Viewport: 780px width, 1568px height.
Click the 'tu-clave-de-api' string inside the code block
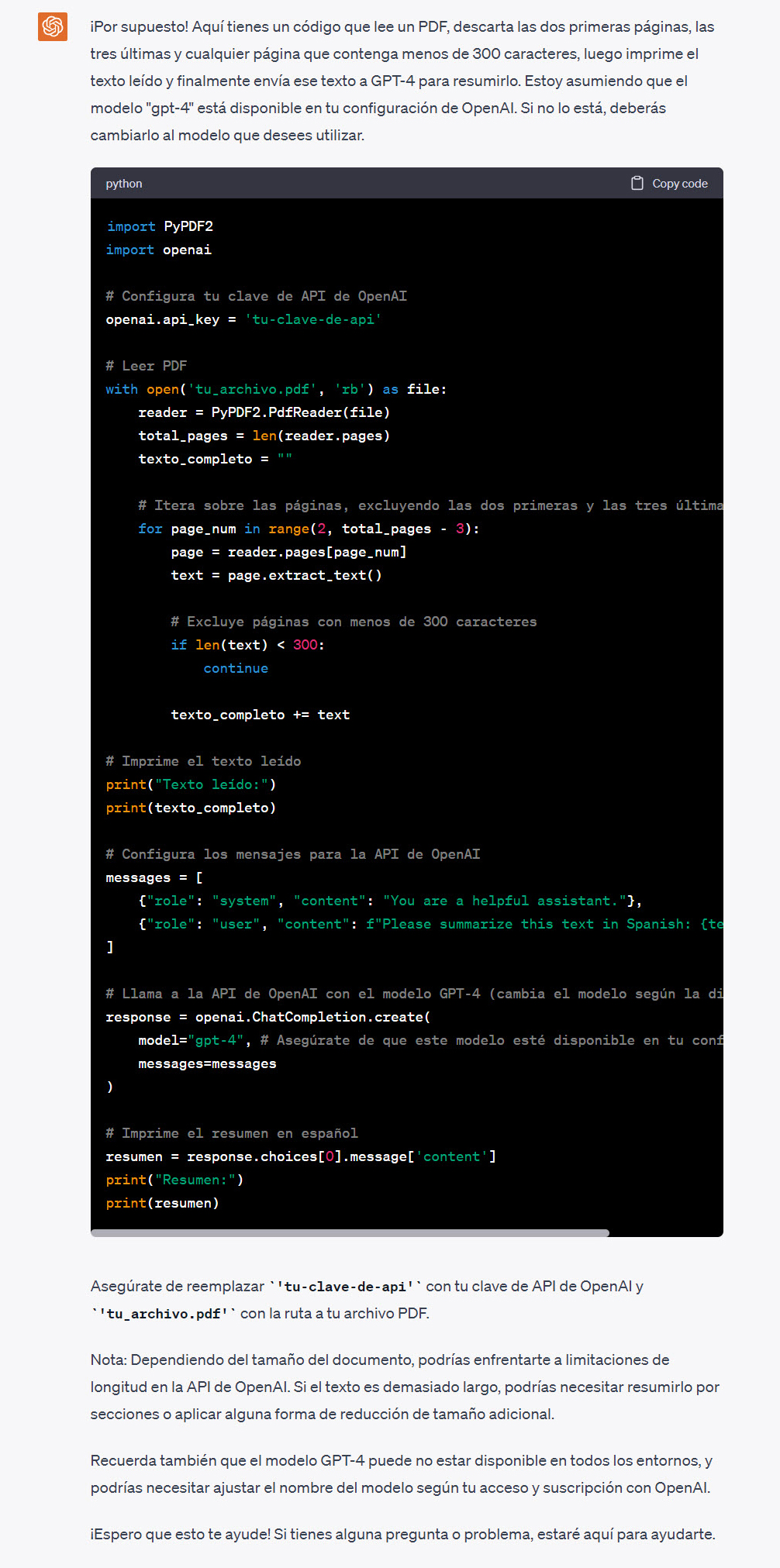[x=313, y=319]
